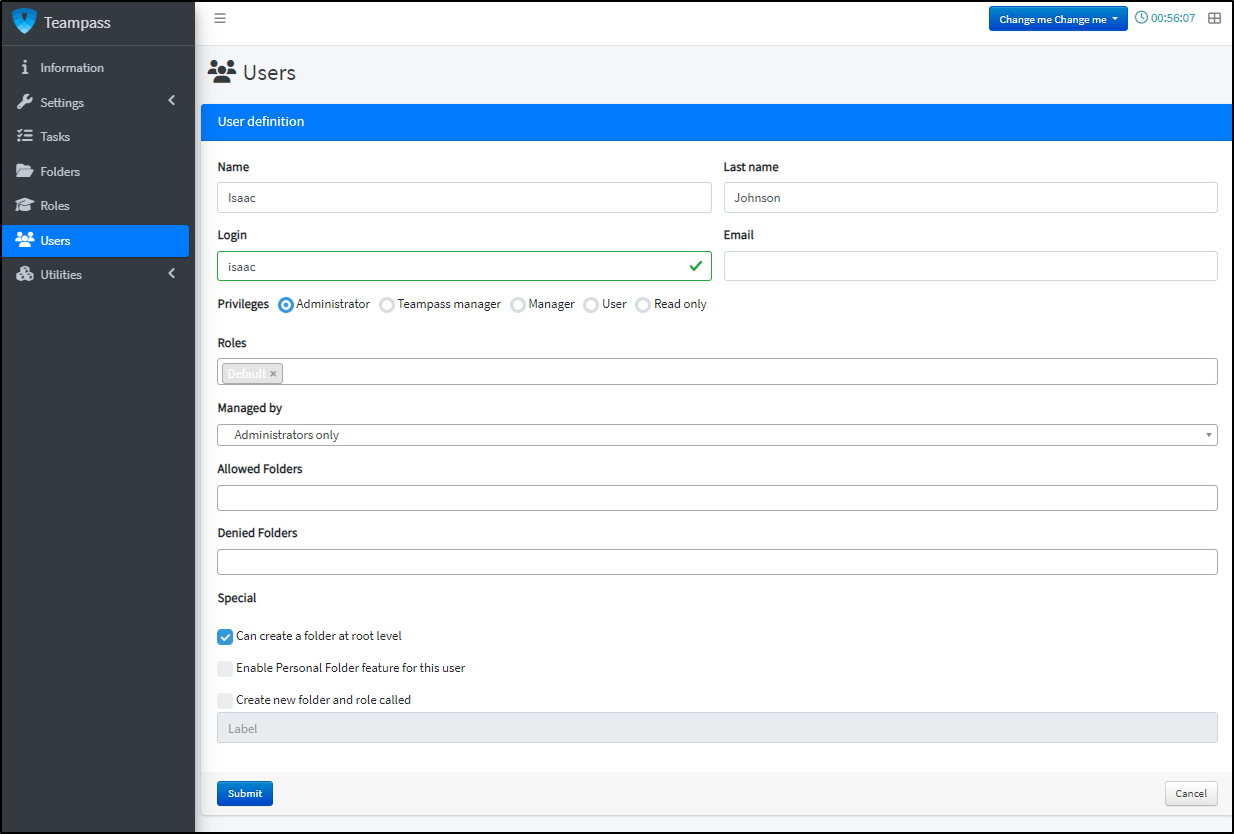Click the Information 'i' sidebar icon
This screenshot has height=834, width=1234.
coord(25,68)
